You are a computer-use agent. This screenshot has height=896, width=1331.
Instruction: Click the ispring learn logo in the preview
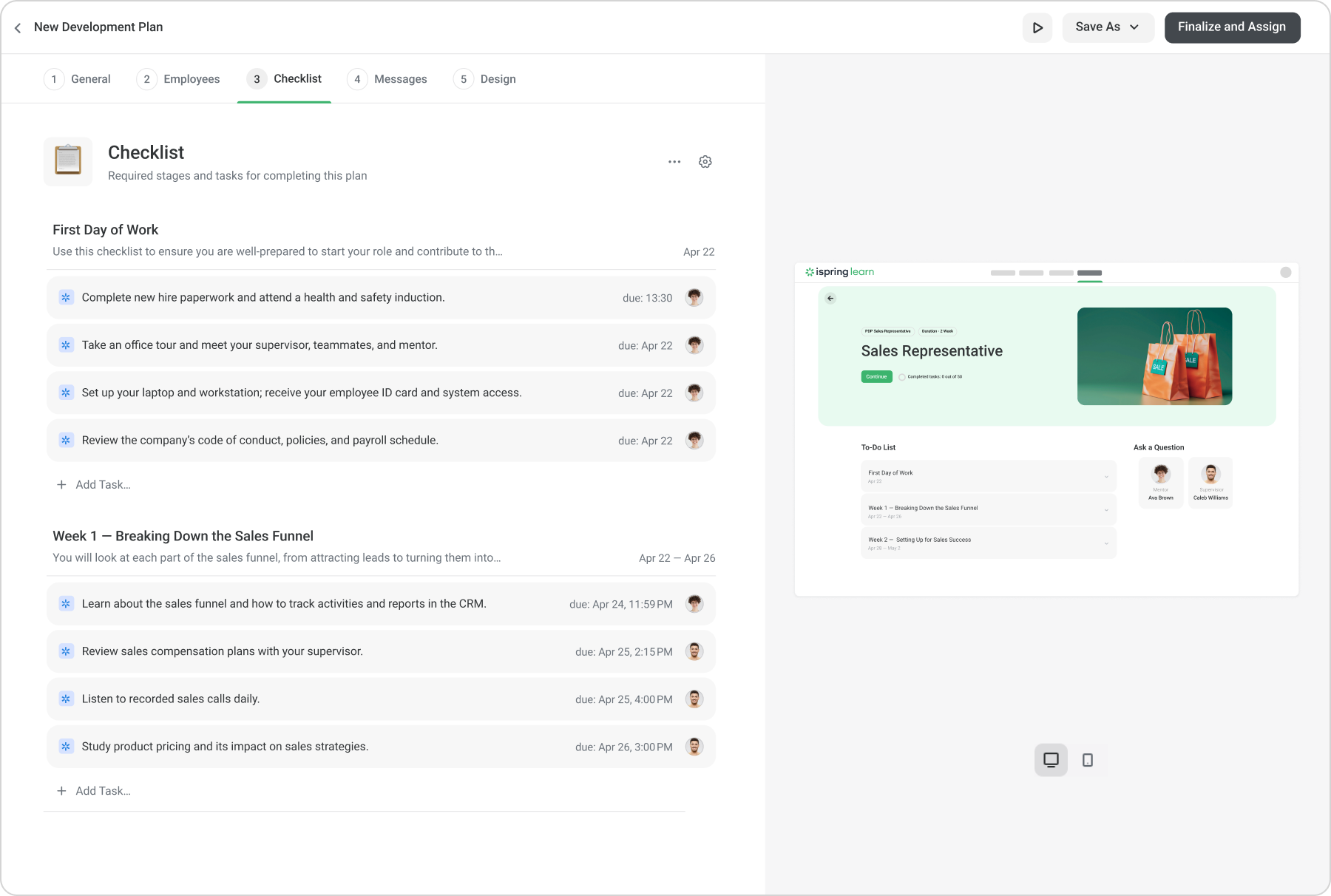click(839, 271)
